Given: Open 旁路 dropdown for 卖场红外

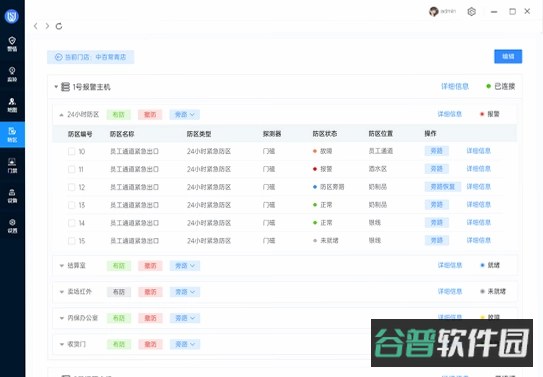Looking at the screenshot, I should click(185, 292).
